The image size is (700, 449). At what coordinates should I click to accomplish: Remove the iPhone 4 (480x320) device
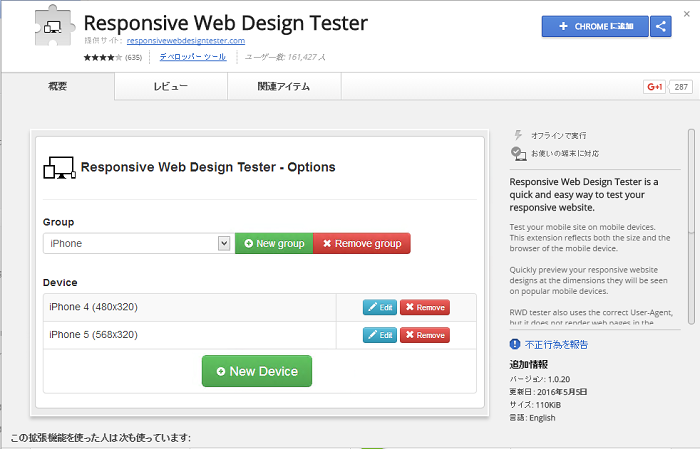point(425,307)
